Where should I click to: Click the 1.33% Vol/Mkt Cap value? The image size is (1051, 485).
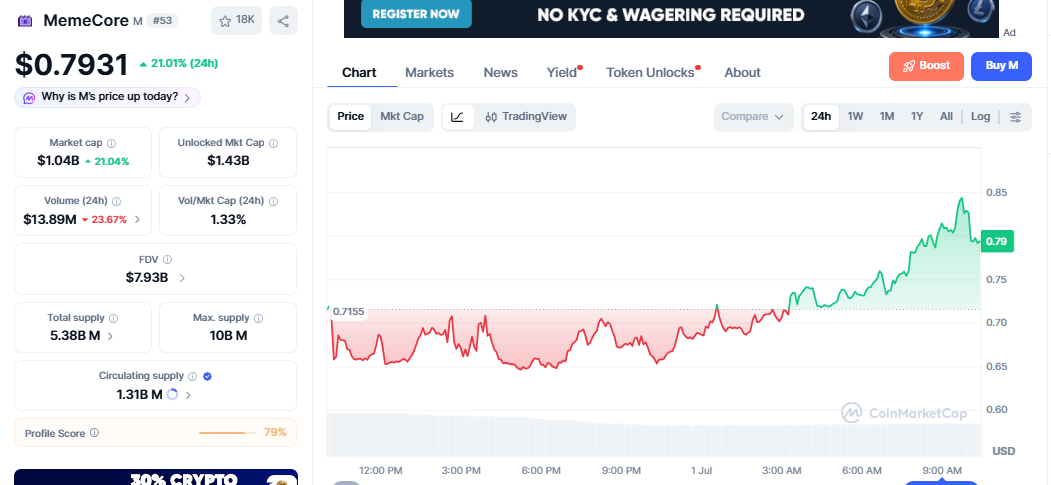(228, 219)
